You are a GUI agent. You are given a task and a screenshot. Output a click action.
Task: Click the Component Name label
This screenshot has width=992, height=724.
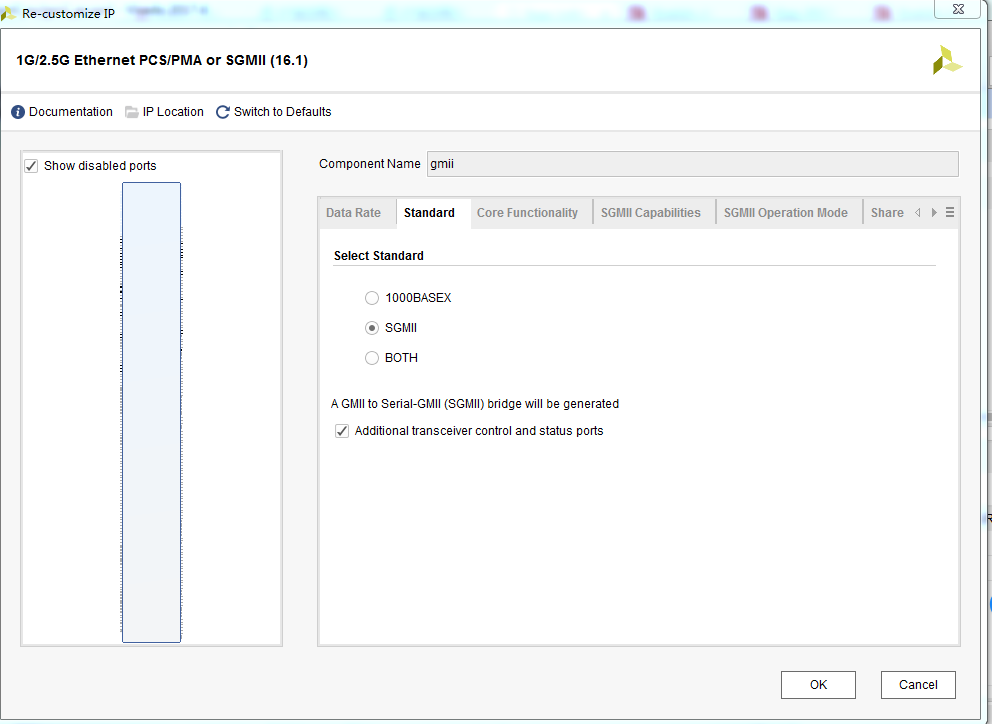(369, 164)
